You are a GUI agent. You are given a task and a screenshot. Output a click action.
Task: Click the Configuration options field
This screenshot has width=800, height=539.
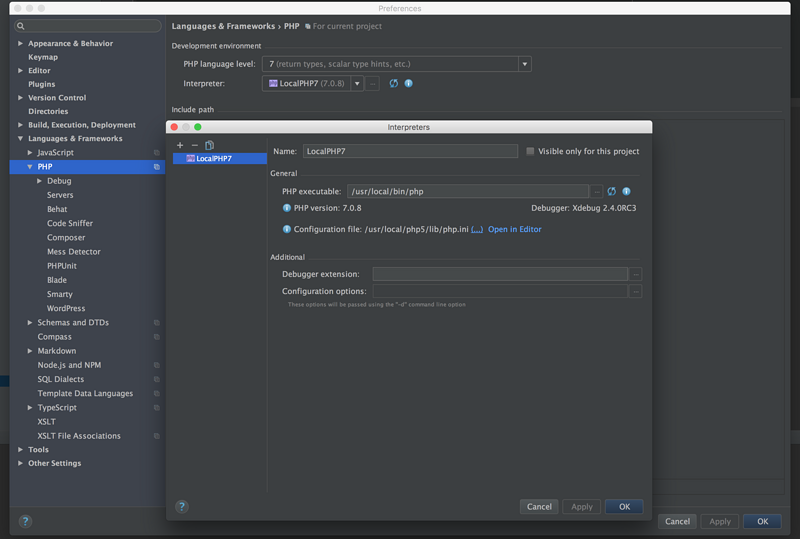coord(500,291)
